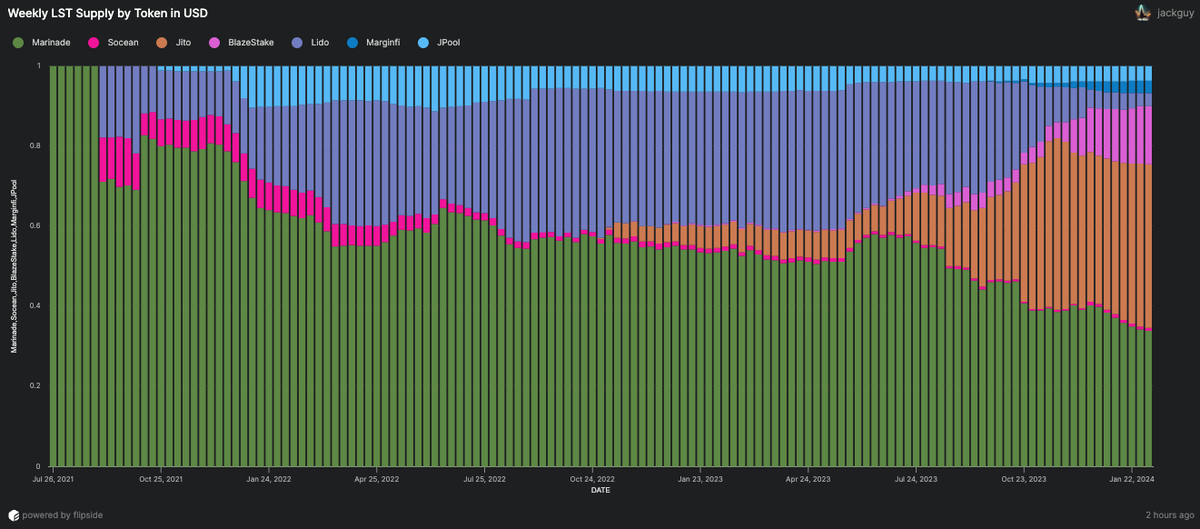Click the rotated y-axis title text

click(x=14, y=266)
